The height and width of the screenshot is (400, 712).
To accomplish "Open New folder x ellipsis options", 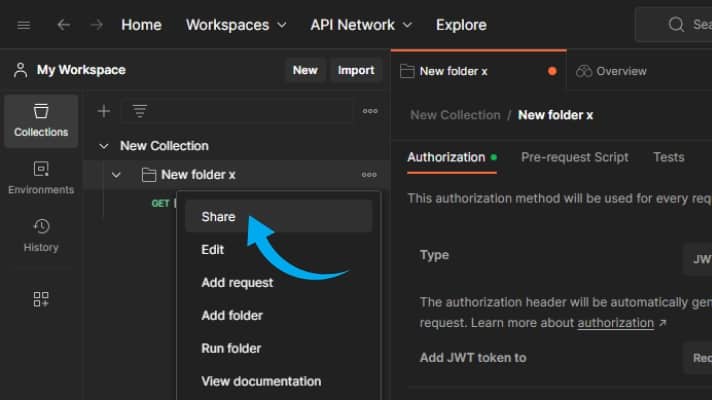I will tap(369, 175).
